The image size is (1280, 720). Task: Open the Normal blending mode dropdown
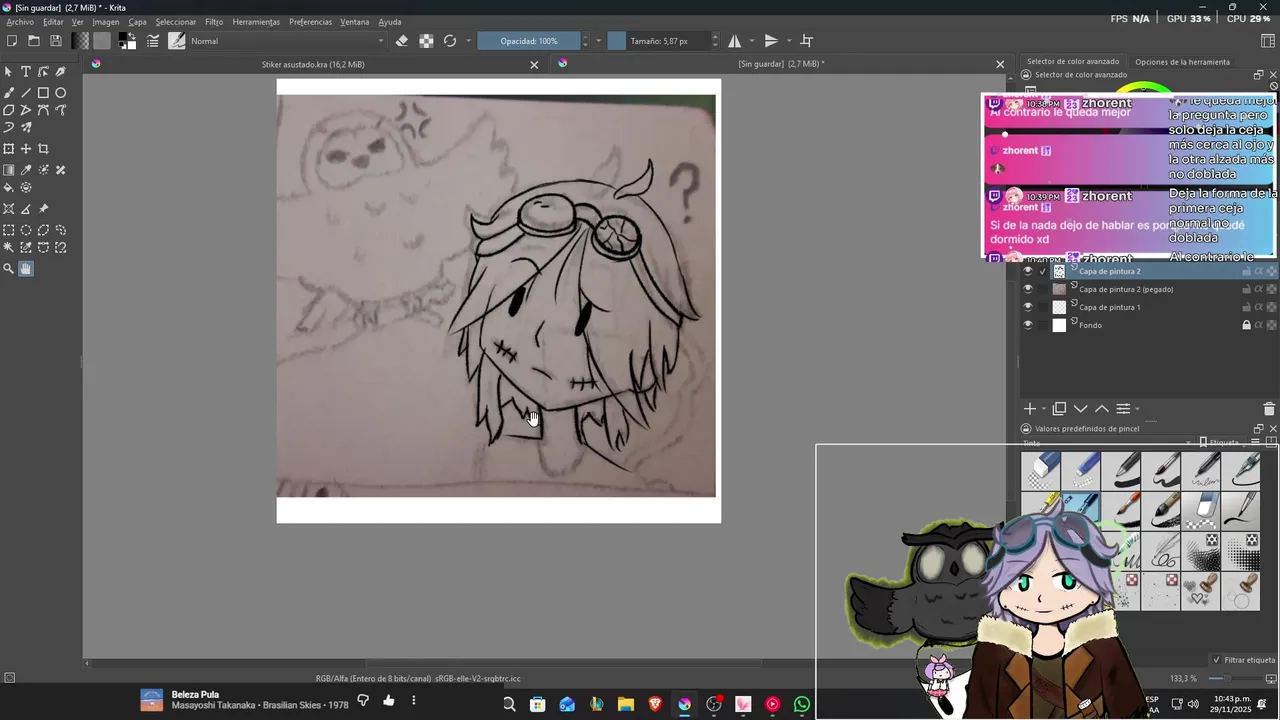[x=287, y=41]
